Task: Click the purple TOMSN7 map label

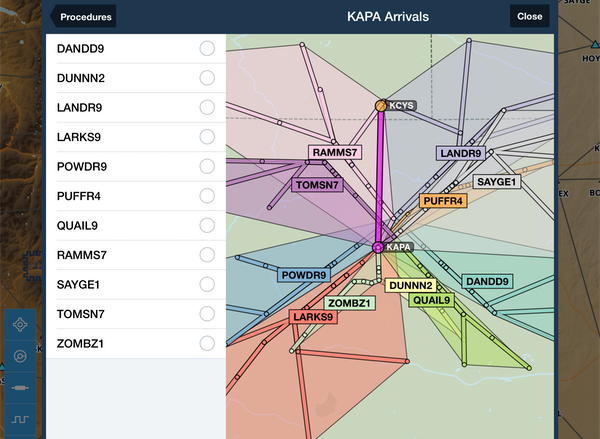Action: click(x=317, y=185)
